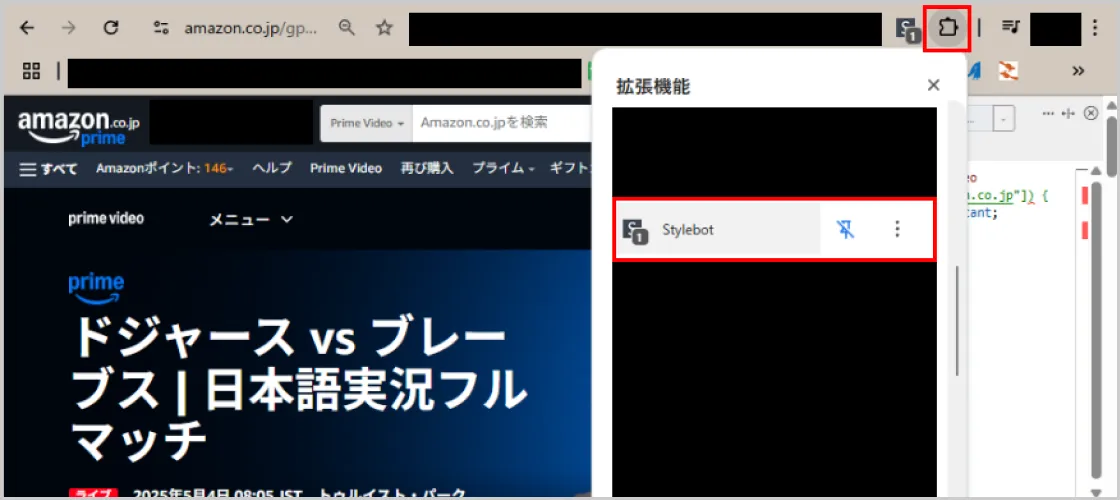Screen dimensions: 1120x500
Task: Open the orange arrows bookmark icon
Action: [x=1008, y=70]
